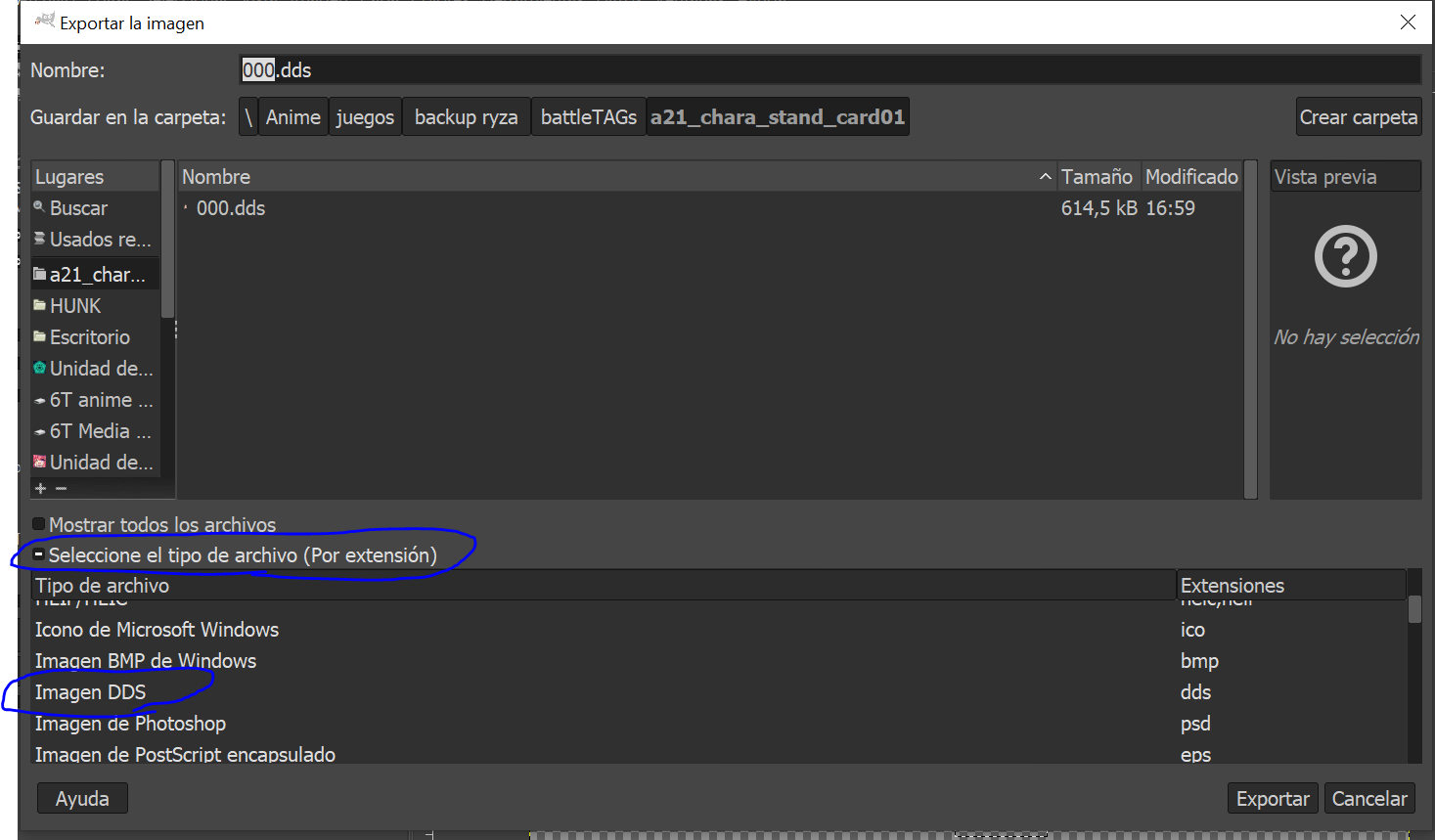This screenshot has height=840, width=1435.
Task: Click the Cancelar button
Action: coord(1369,799)
